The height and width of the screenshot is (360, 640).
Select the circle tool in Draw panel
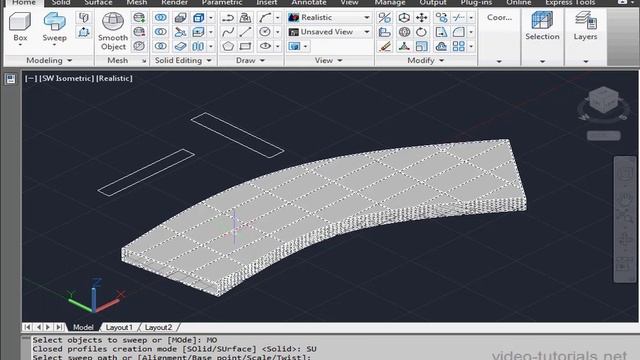click(265, 32)
